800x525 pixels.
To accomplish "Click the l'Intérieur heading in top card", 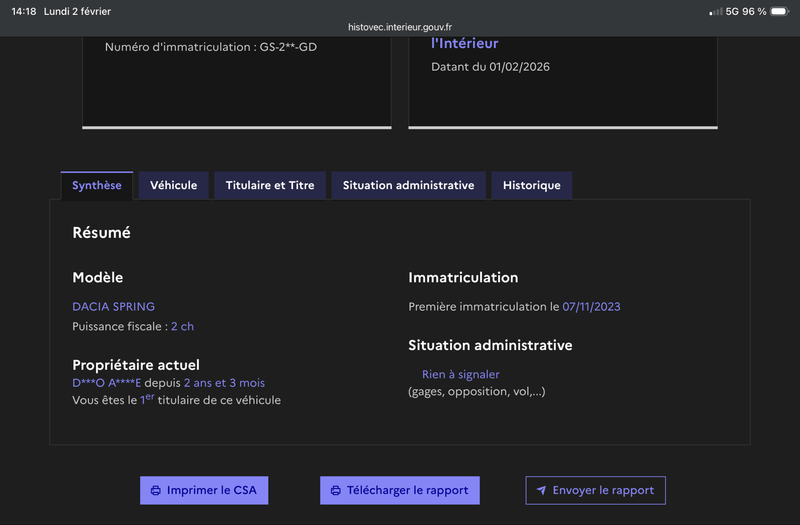I will coord(464,44).
